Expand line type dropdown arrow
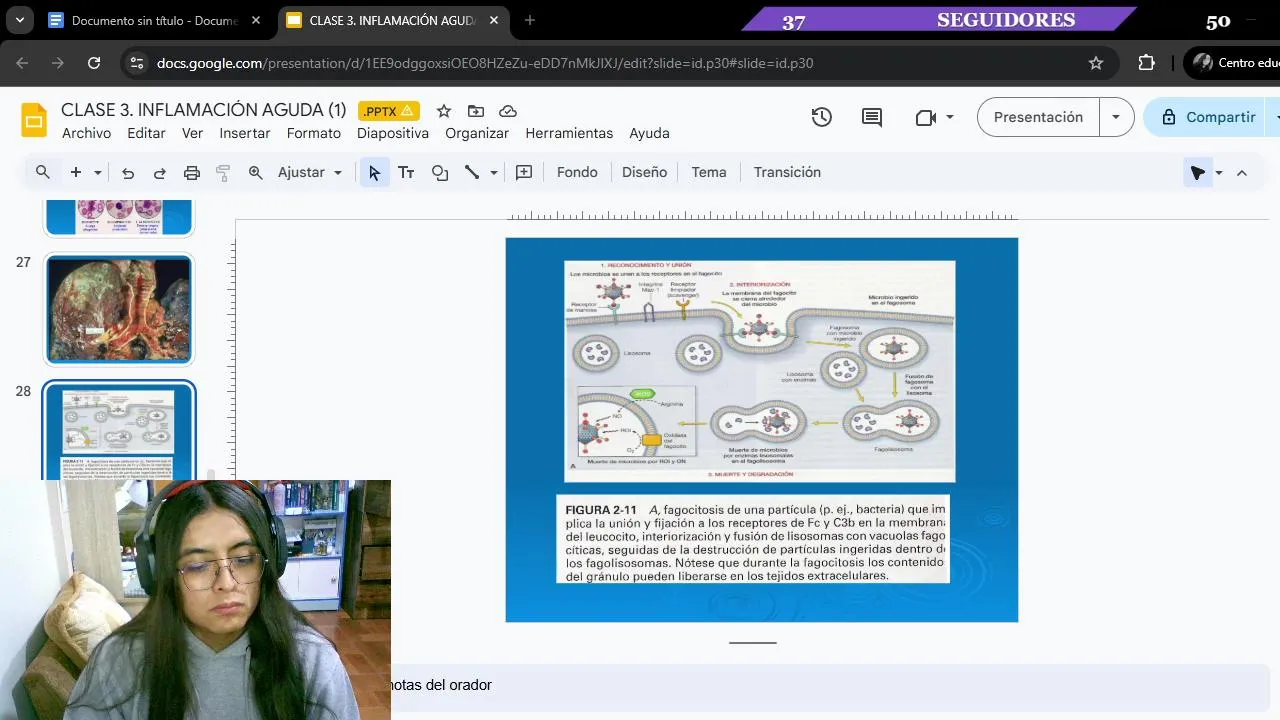The height and width of the screenshot is (720, 1280). pyautogui.click(x=493, y=172)
